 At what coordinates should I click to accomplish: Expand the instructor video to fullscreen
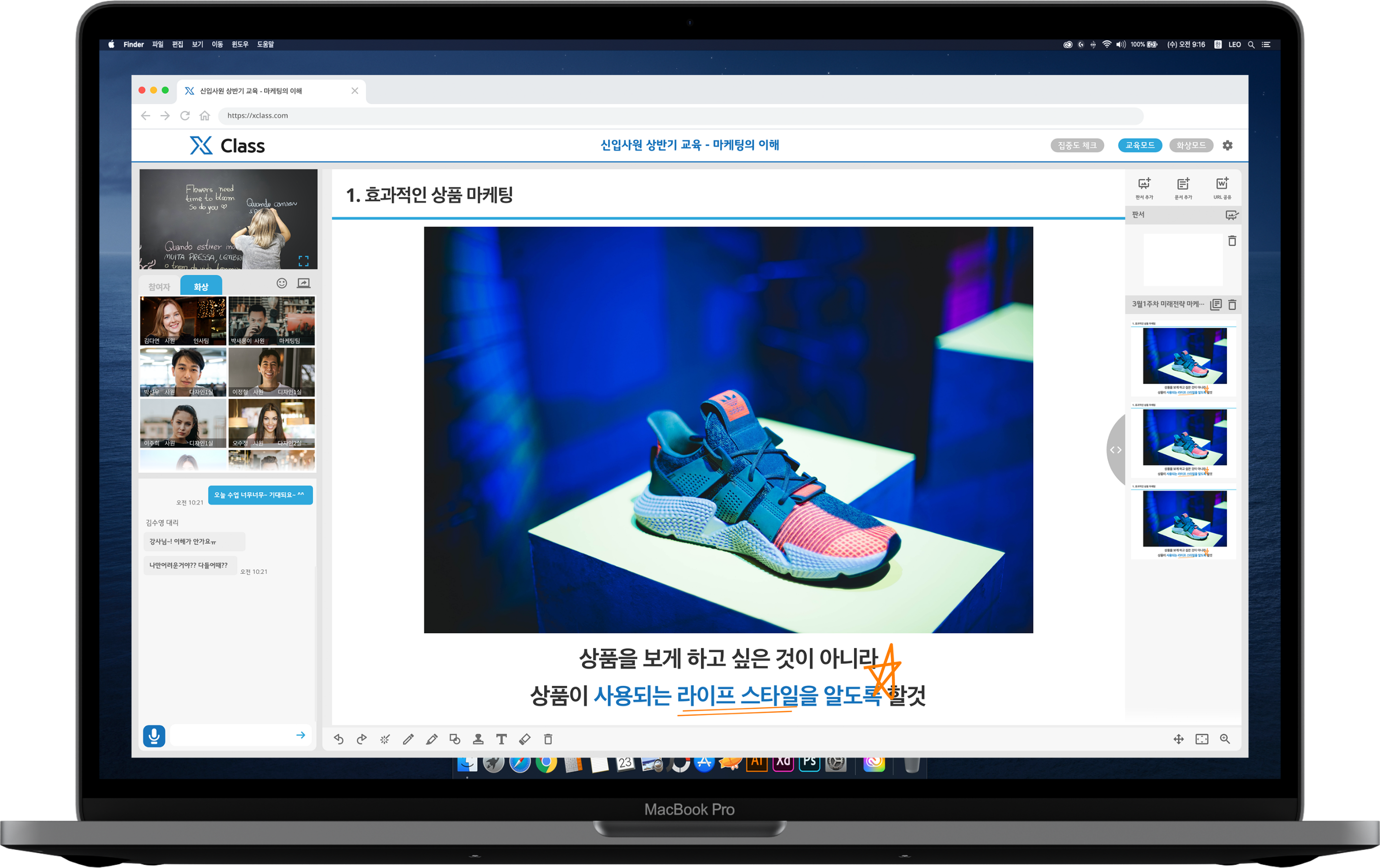pos(304,261)
